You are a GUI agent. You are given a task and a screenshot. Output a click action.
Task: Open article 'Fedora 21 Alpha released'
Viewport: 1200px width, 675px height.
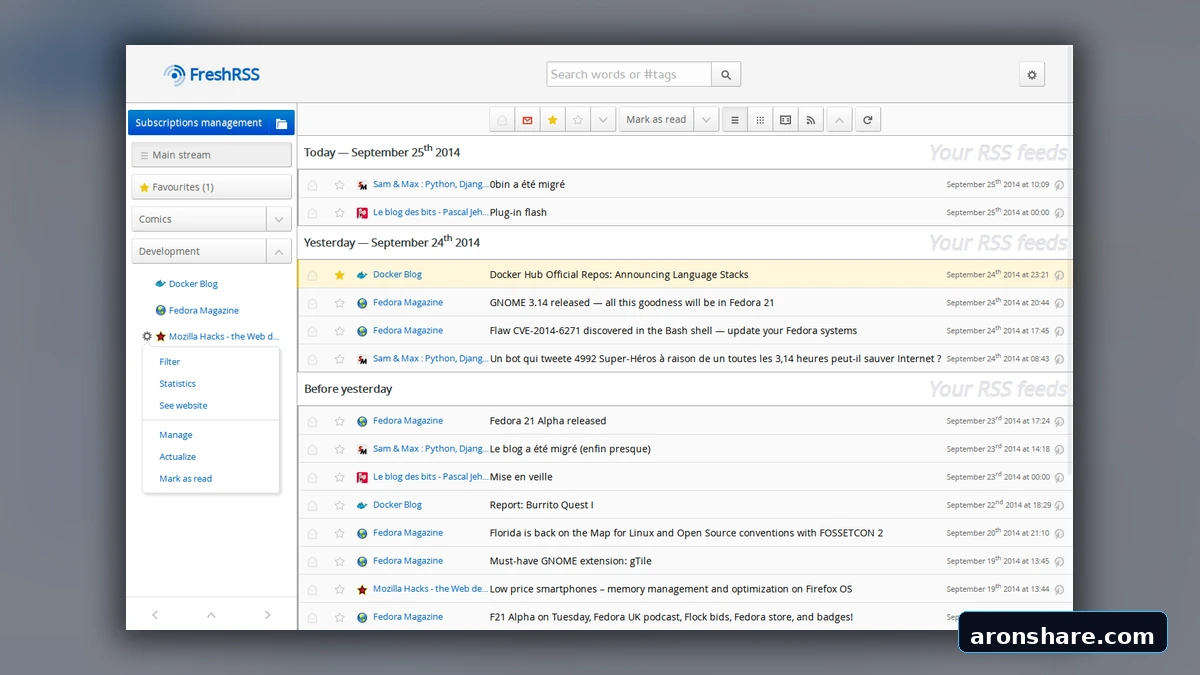(548, 421)
